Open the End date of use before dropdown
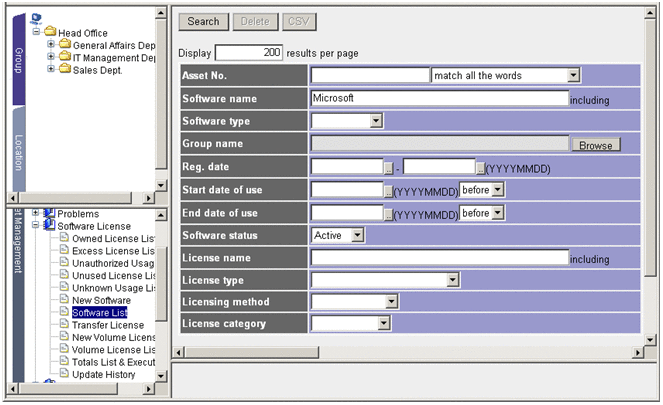Viewport: 663px width, 405px height. point(498,213)
